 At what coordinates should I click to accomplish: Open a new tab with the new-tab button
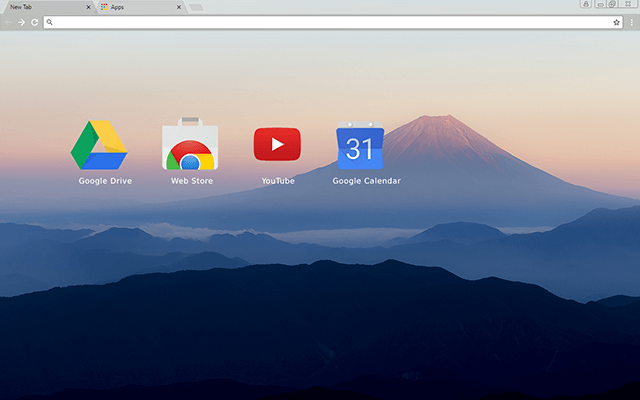[x=197, y=7]
